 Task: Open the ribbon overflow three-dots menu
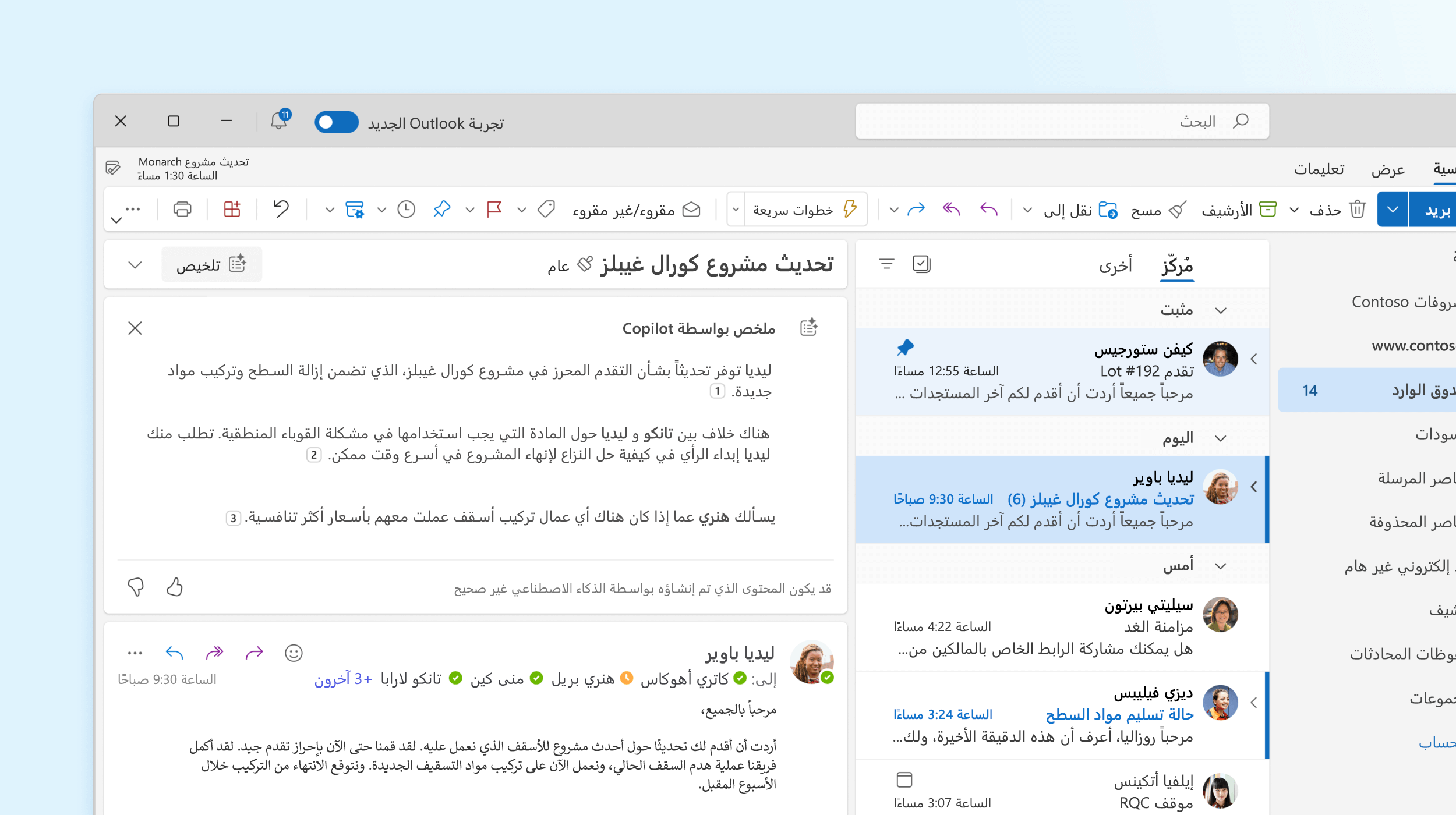(x=133, y=209)
